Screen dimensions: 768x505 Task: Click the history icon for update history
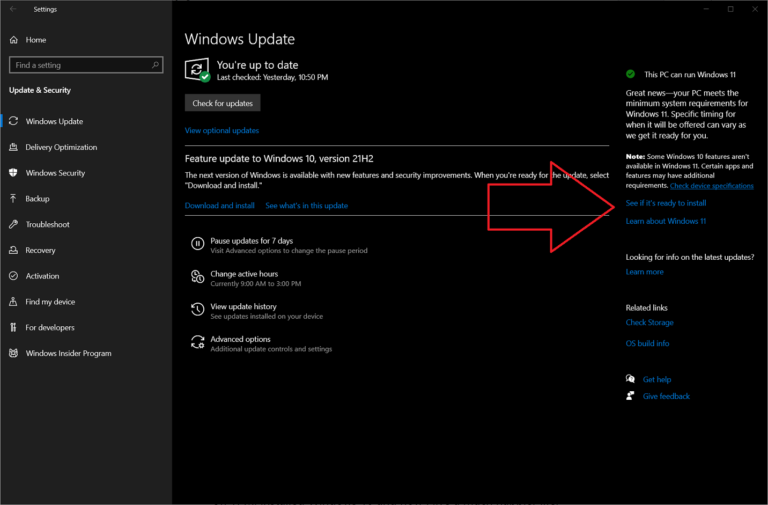[x=197, y=309]
